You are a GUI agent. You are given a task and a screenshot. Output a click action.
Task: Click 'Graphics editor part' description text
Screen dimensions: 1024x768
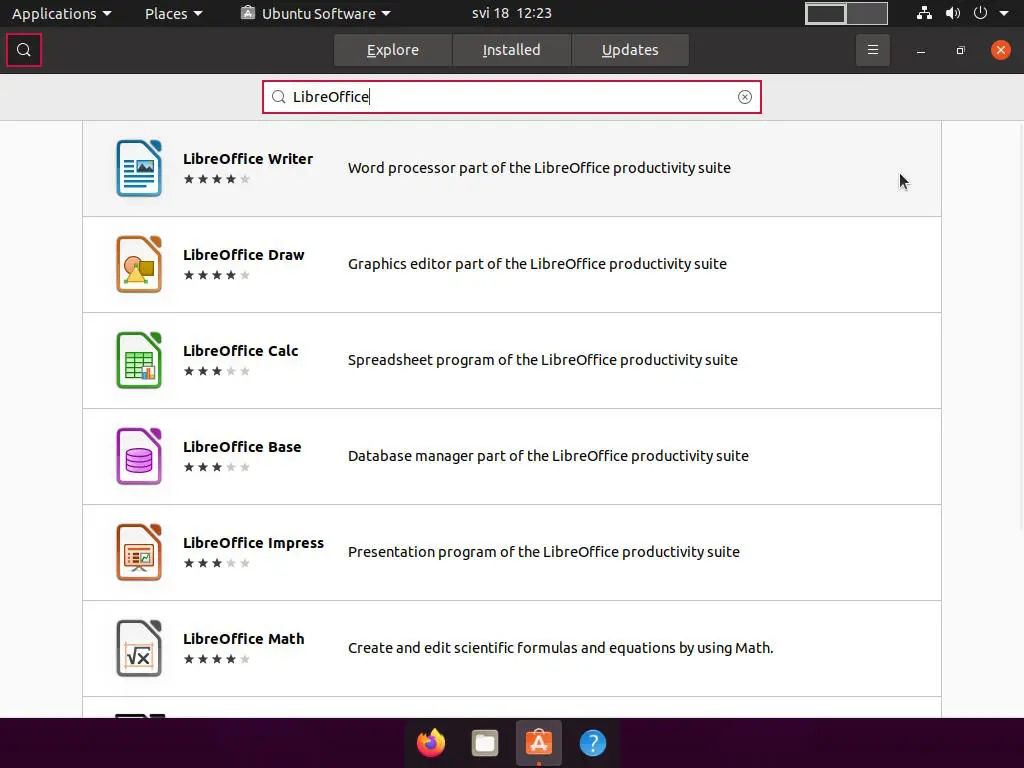pos(537,264)
